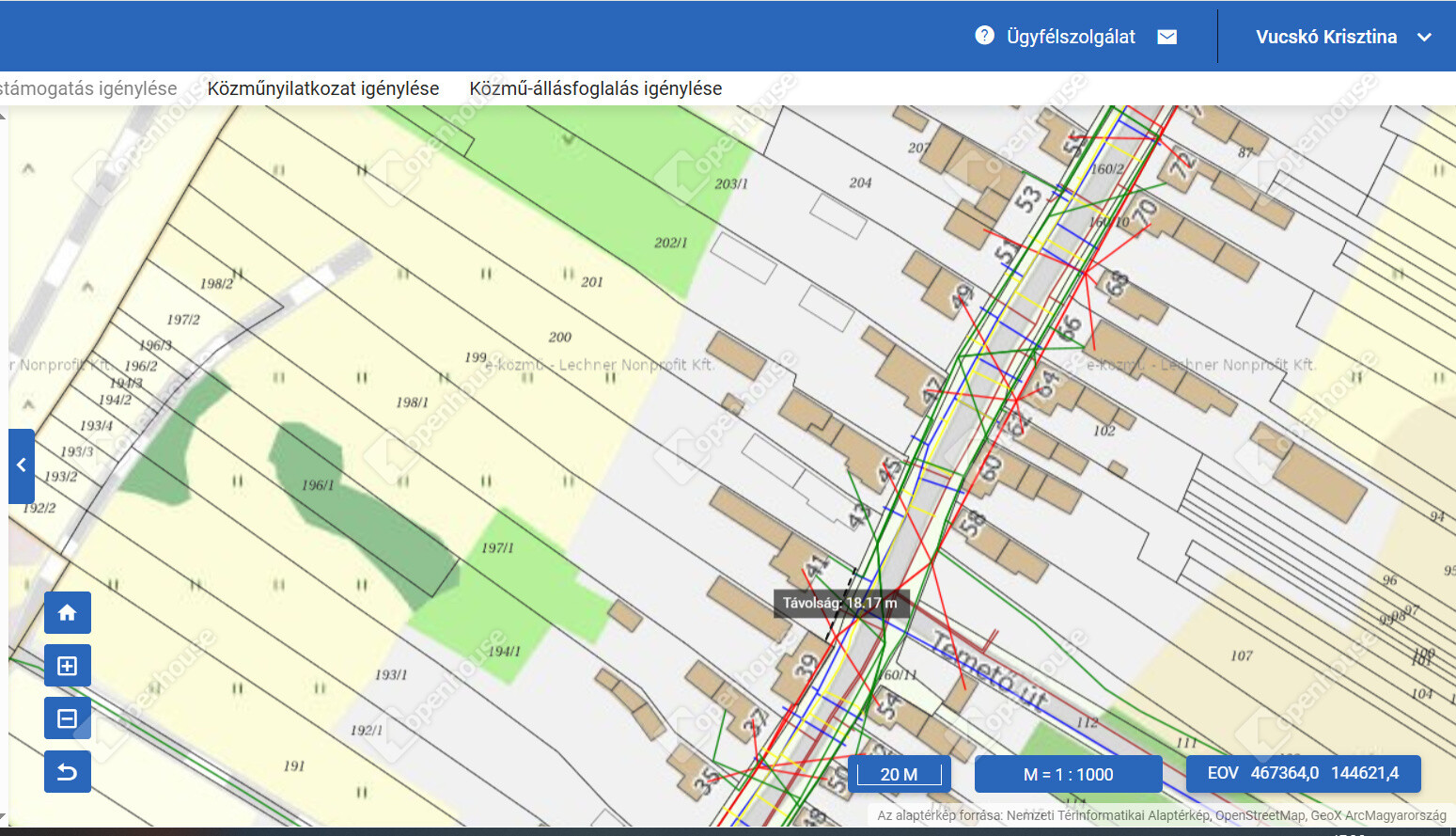Screen dimensions: 1456x836
Task: Select the Közműnyilatkozat igénylése menu item
Action: point(322,88)
